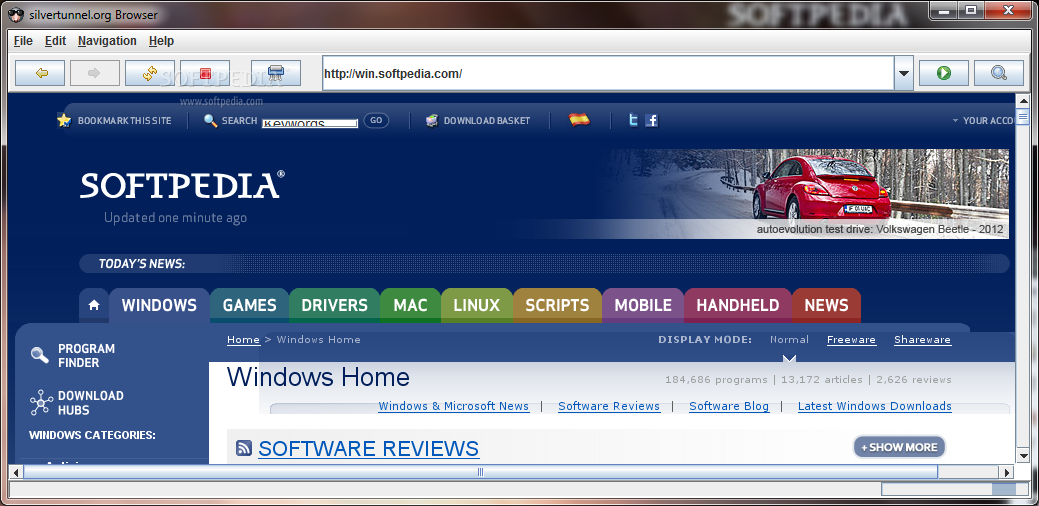Open Latest Windows Downloads link
The height and width of the screenshot is (506, 1039).
(875, 406)
